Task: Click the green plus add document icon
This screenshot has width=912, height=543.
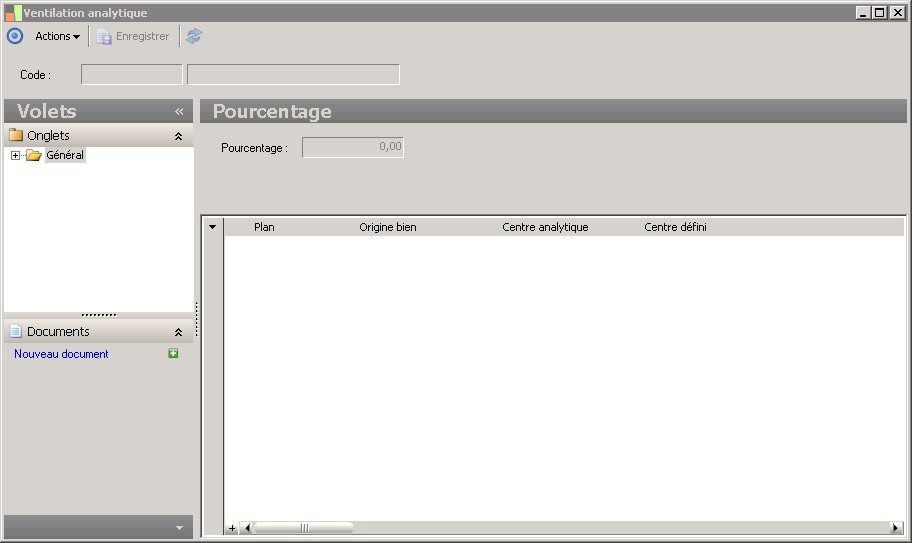Action: (x=173, y=353)
